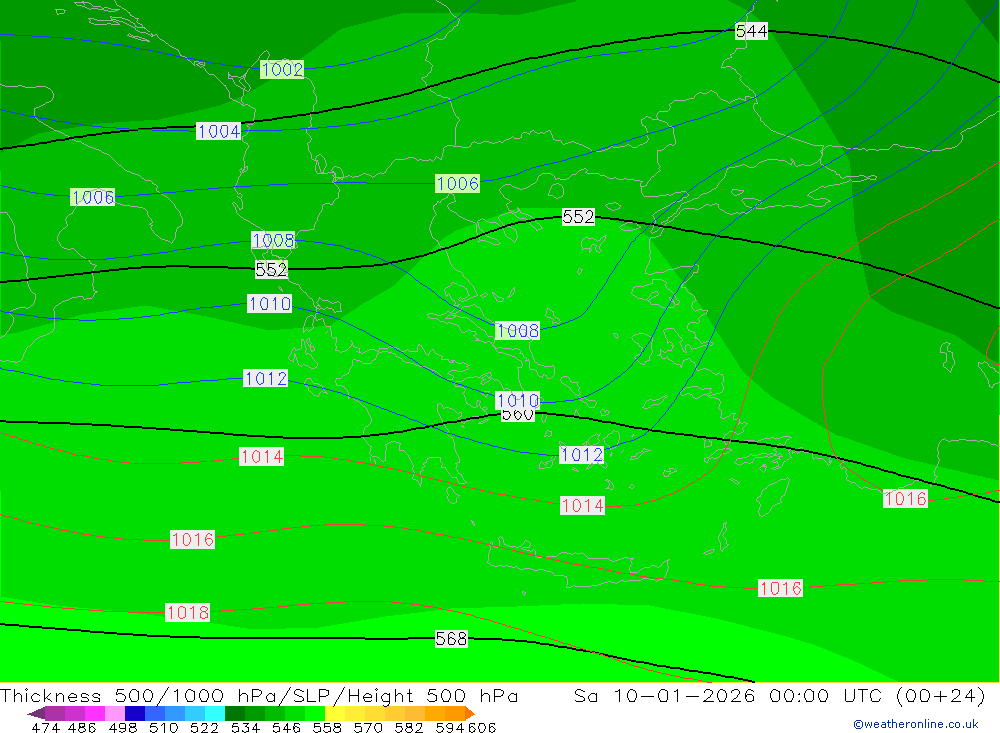Select the orange arrow end of the legend
Screen dimensions: 1000x733
[x=469, y=713]
